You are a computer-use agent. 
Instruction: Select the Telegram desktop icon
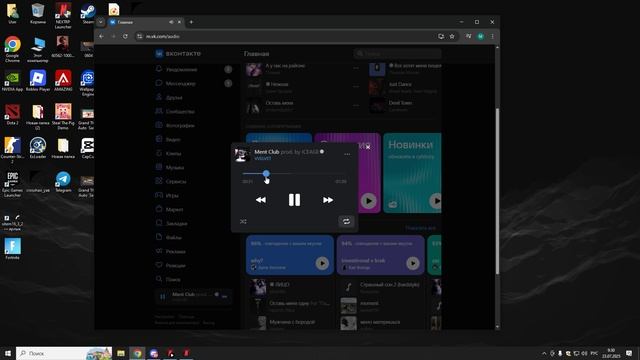tap(63, 182)
